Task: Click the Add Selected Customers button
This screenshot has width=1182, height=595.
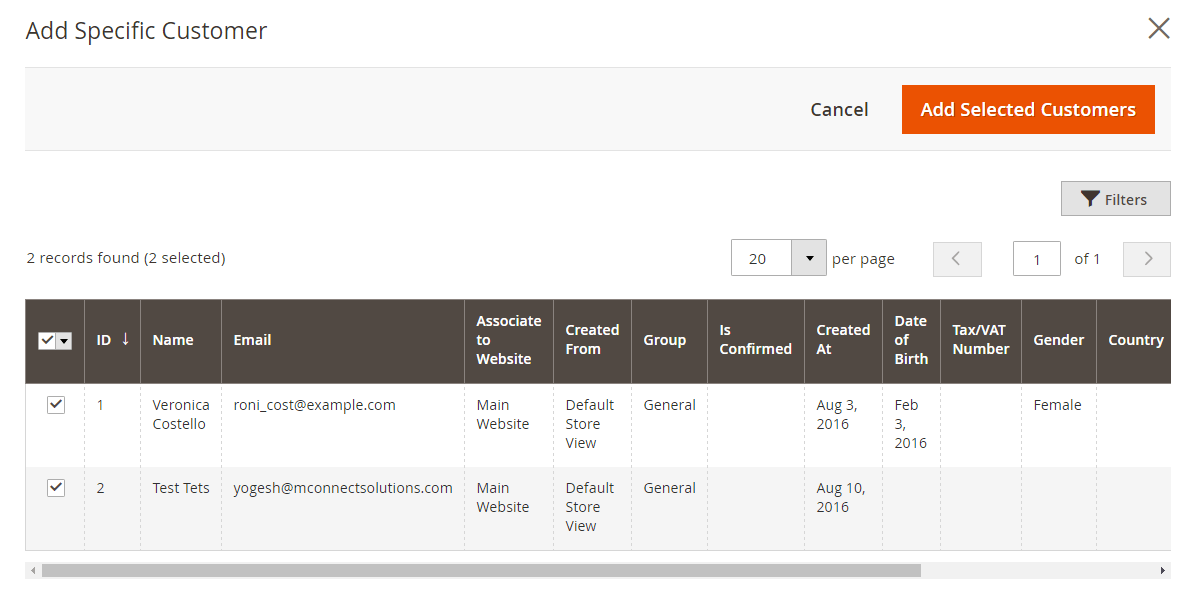Action: coord(1027,110)
